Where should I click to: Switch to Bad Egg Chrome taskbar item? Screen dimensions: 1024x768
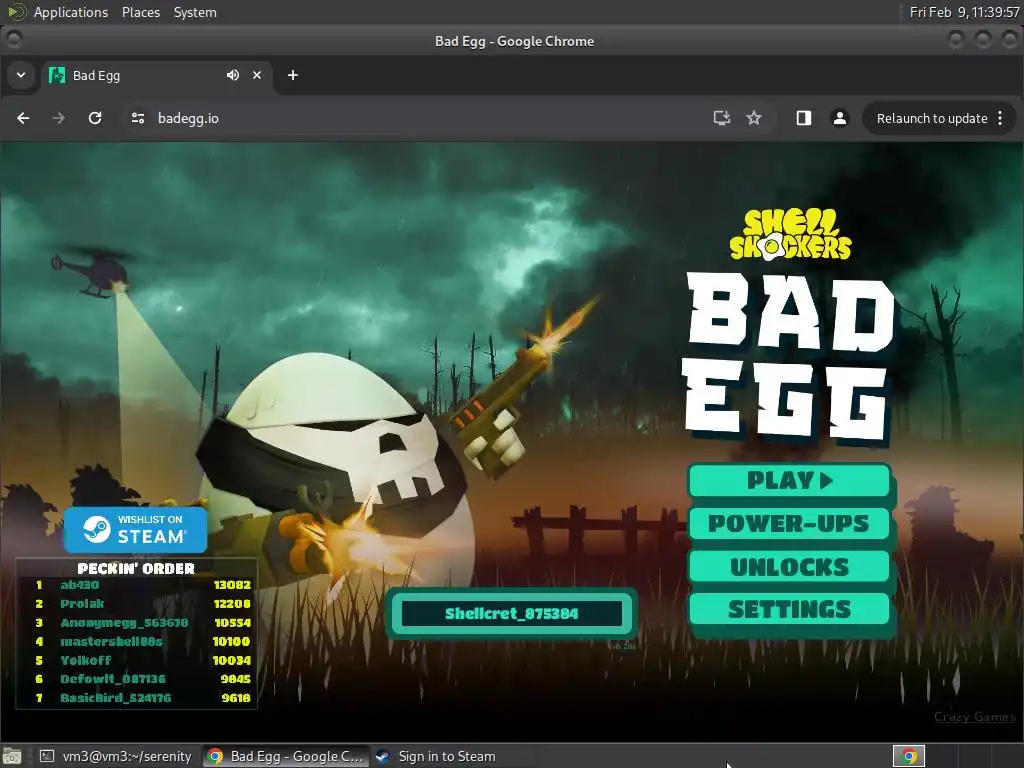tap(286, 756)
